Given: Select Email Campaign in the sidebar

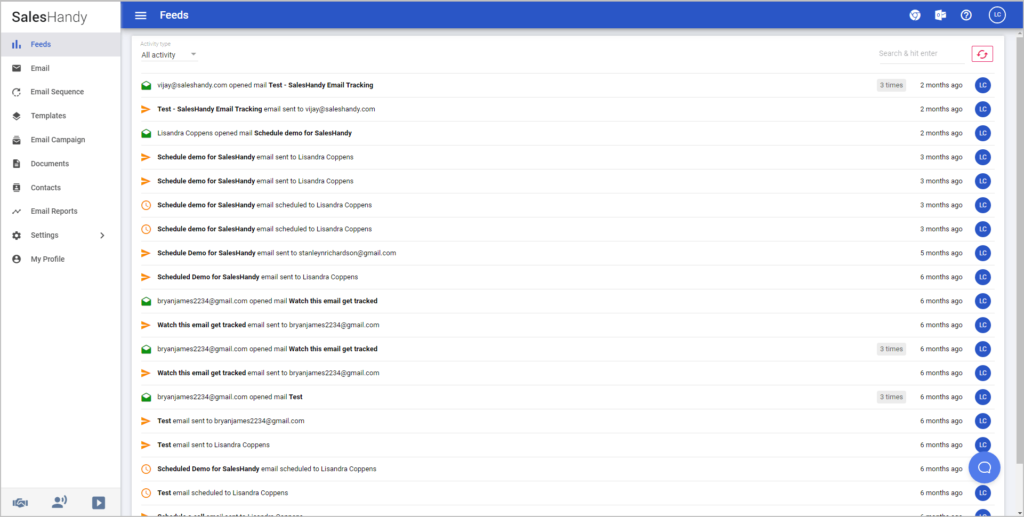Looking at the screenshot, I should coord(58,140).
